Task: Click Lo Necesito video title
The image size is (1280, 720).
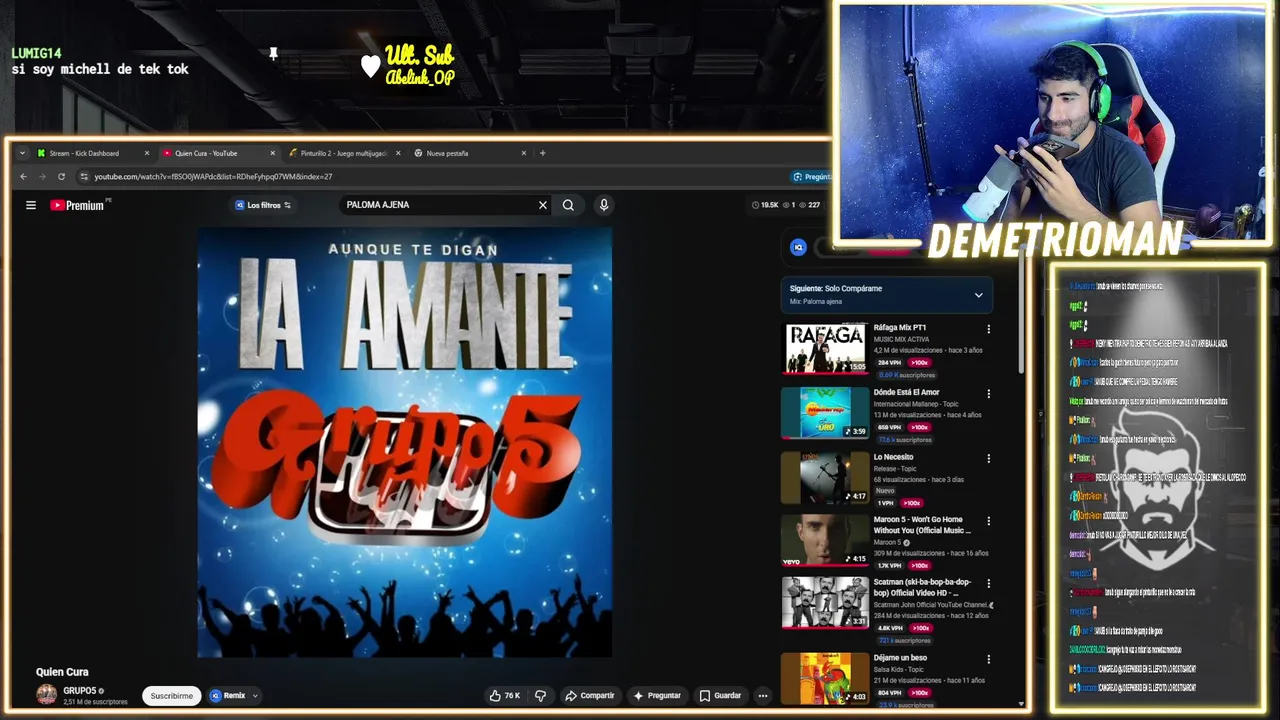Action: [x=893, y=457]
